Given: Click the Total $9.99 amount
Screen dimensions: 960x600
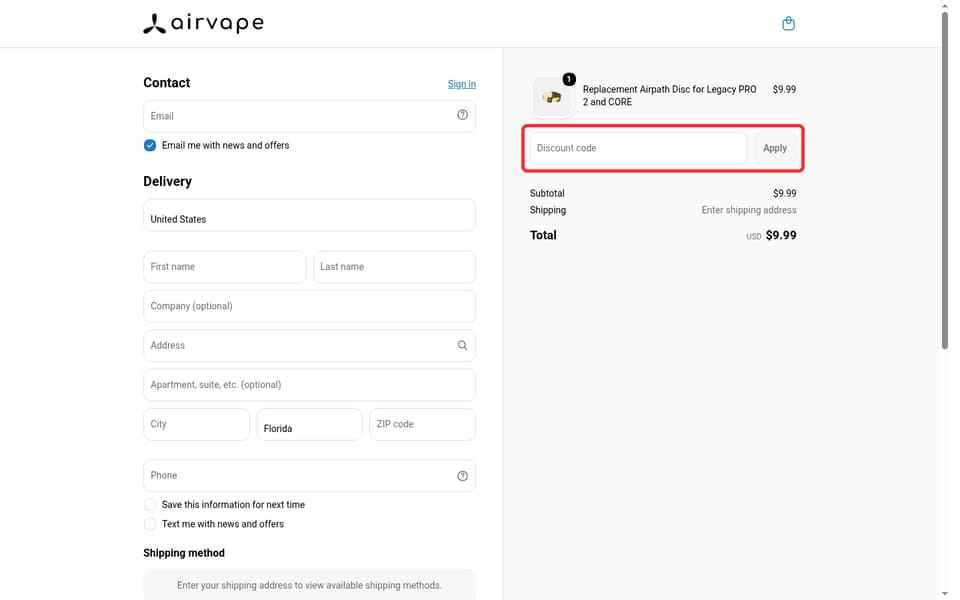Looking at the screenshot, I should coord(781,235).
